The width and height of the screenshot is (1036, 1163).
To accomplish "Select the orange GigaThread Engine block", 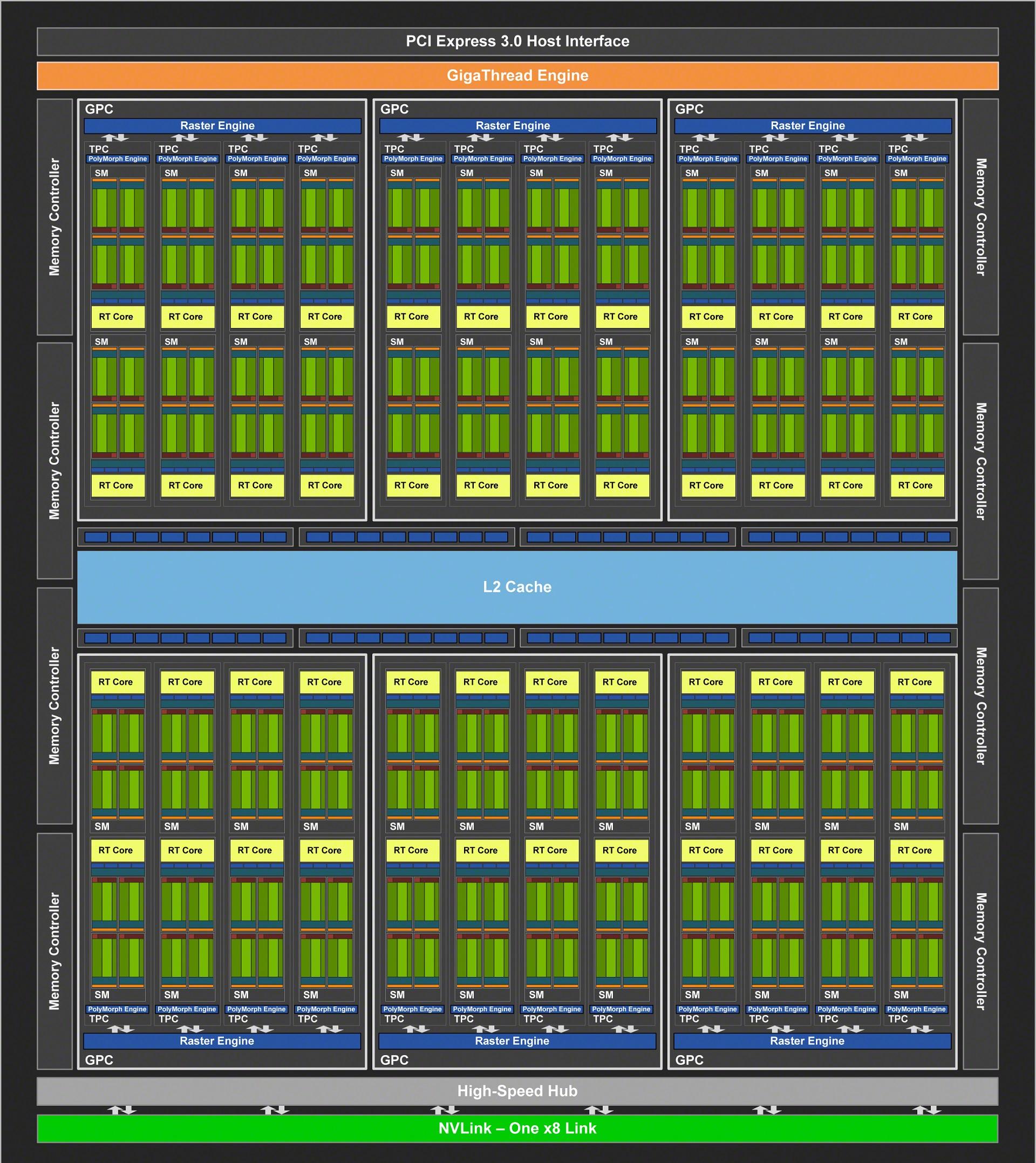I will 517,76.
